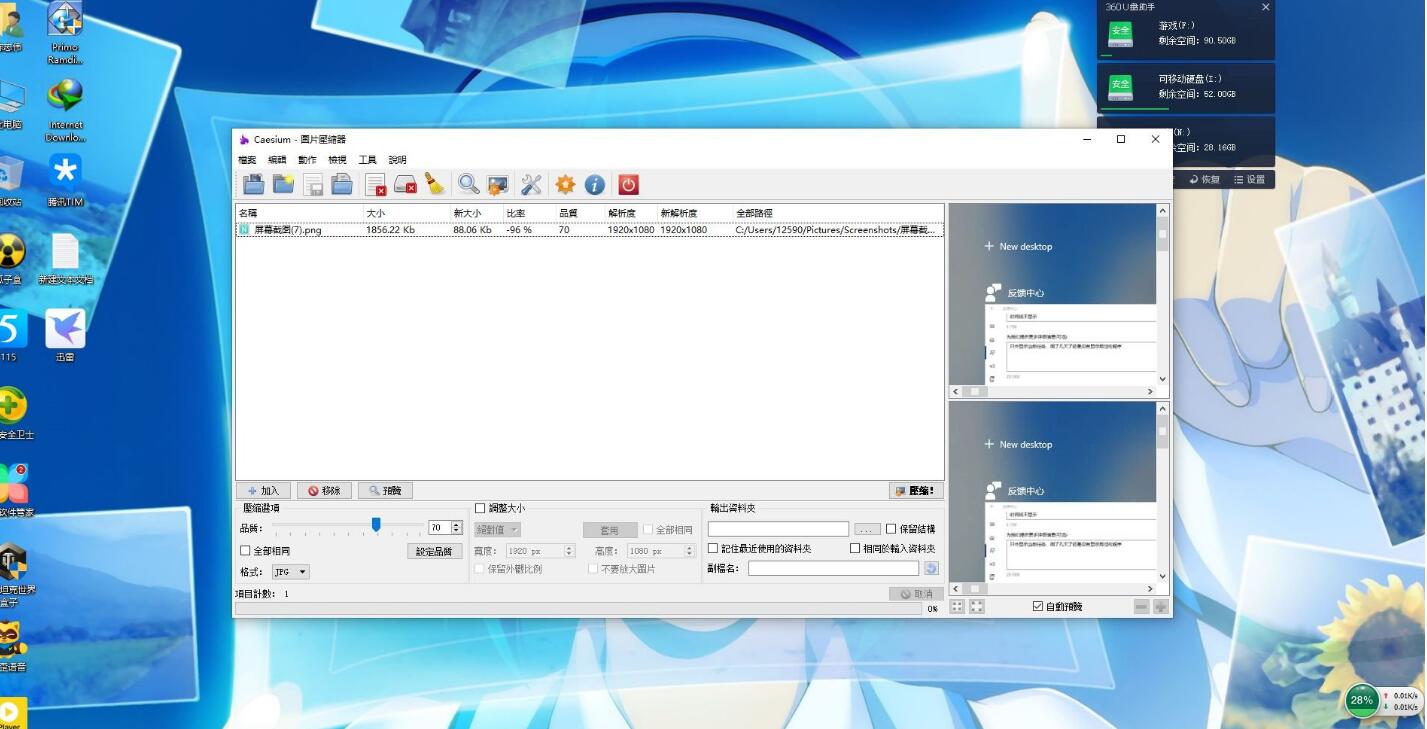Click the blue reset icon beside 副檔名 field
The image size is (1427, 729).
click(x=931, y=568)
